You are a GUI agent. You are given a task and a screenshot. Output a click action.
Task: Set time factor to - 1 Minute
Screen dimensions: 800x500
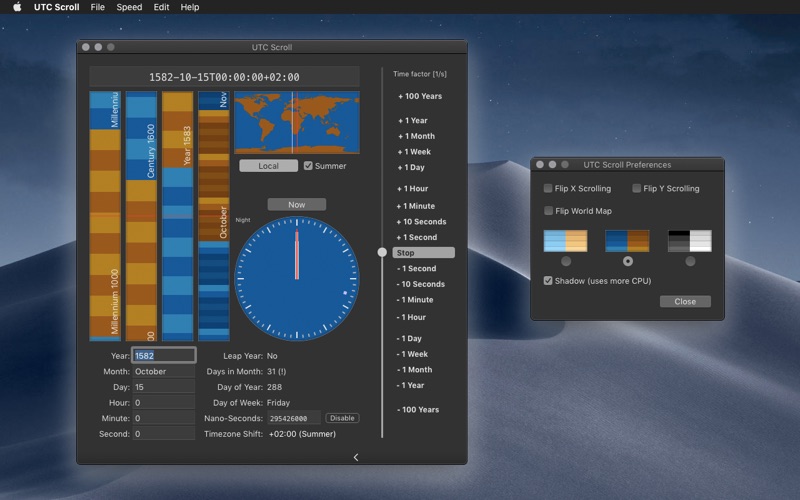coord(415,299)
